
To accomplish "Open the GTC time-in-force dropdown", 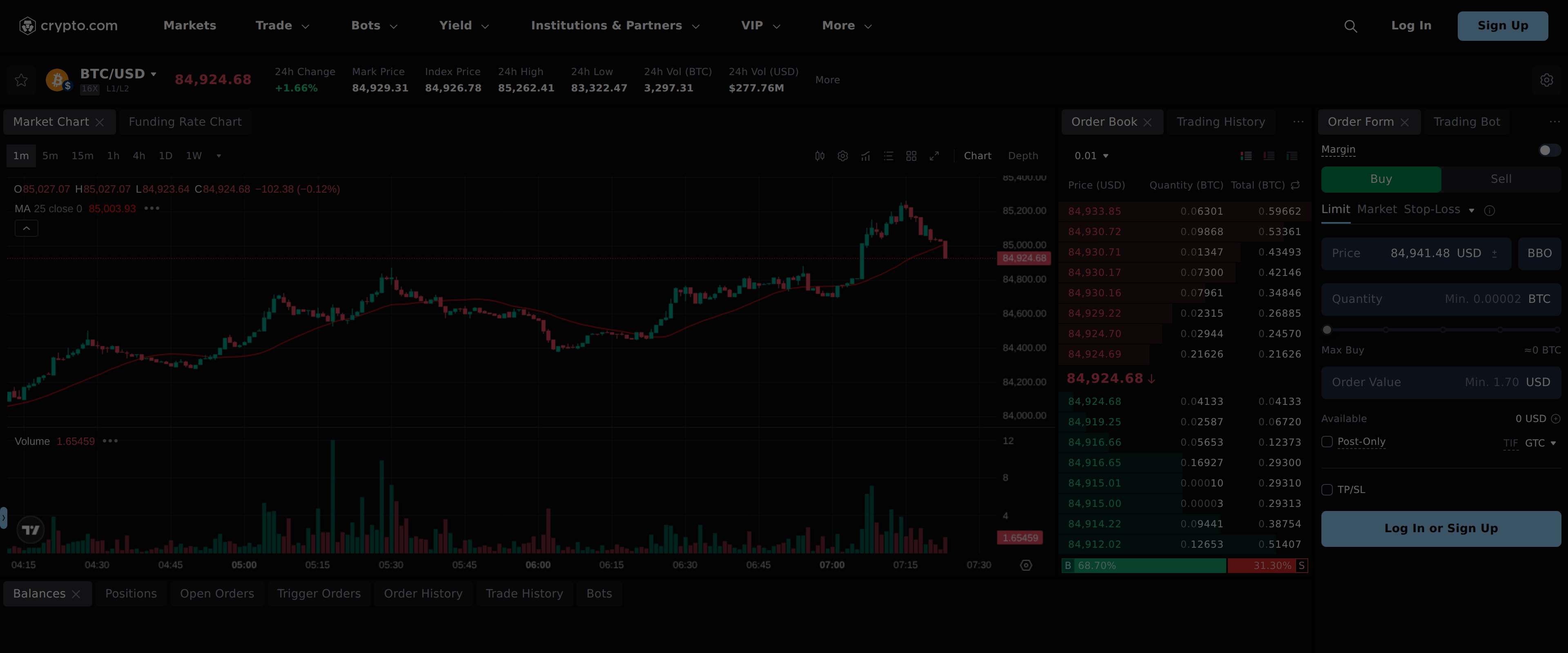I will point(1540,443).
